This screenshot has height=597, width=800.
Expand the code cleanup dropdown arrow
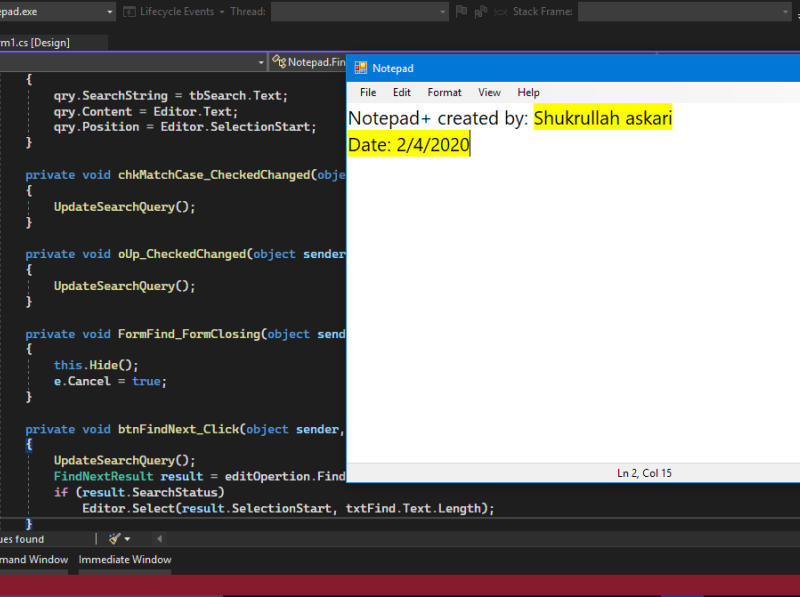127,539
